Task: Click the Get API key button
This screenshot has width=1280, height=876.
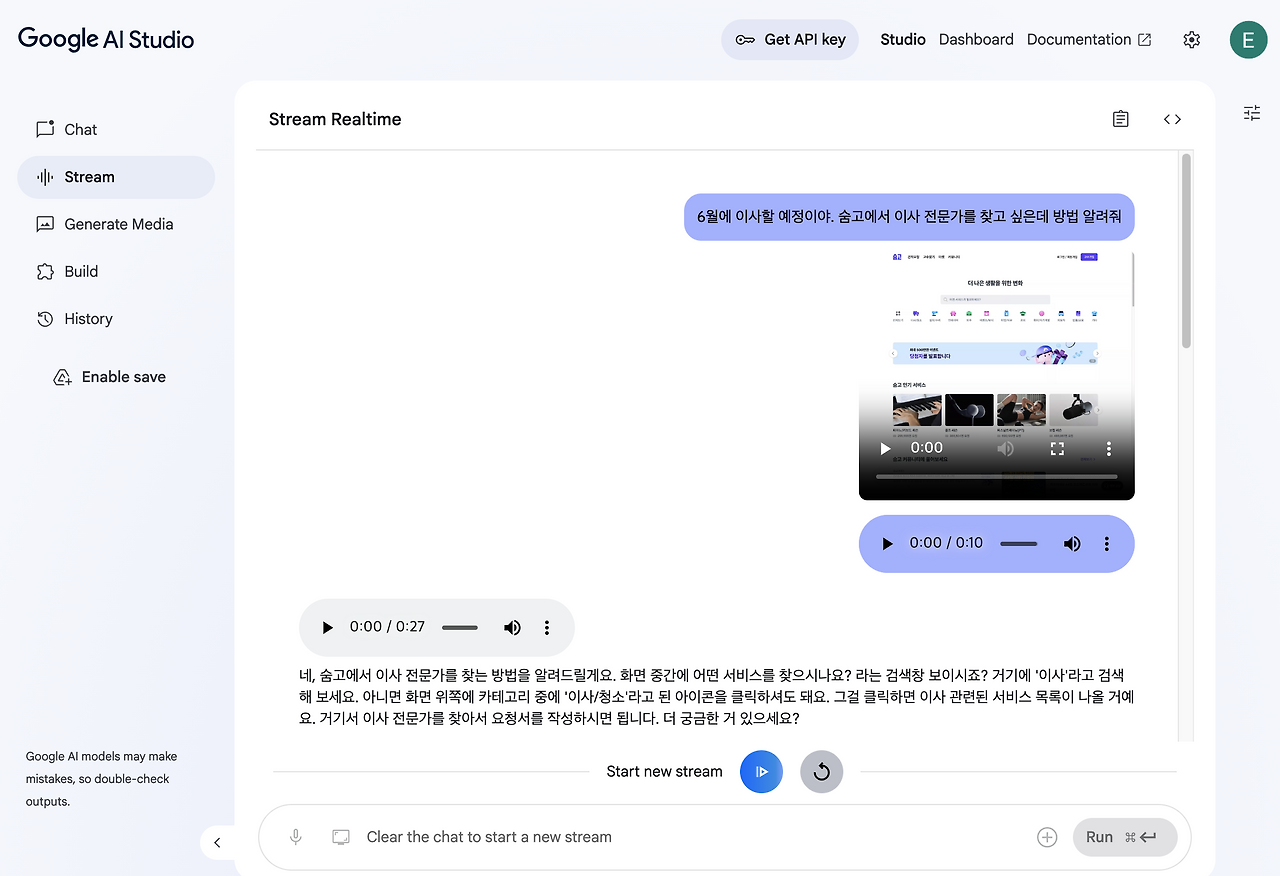Action: (790, 39)
